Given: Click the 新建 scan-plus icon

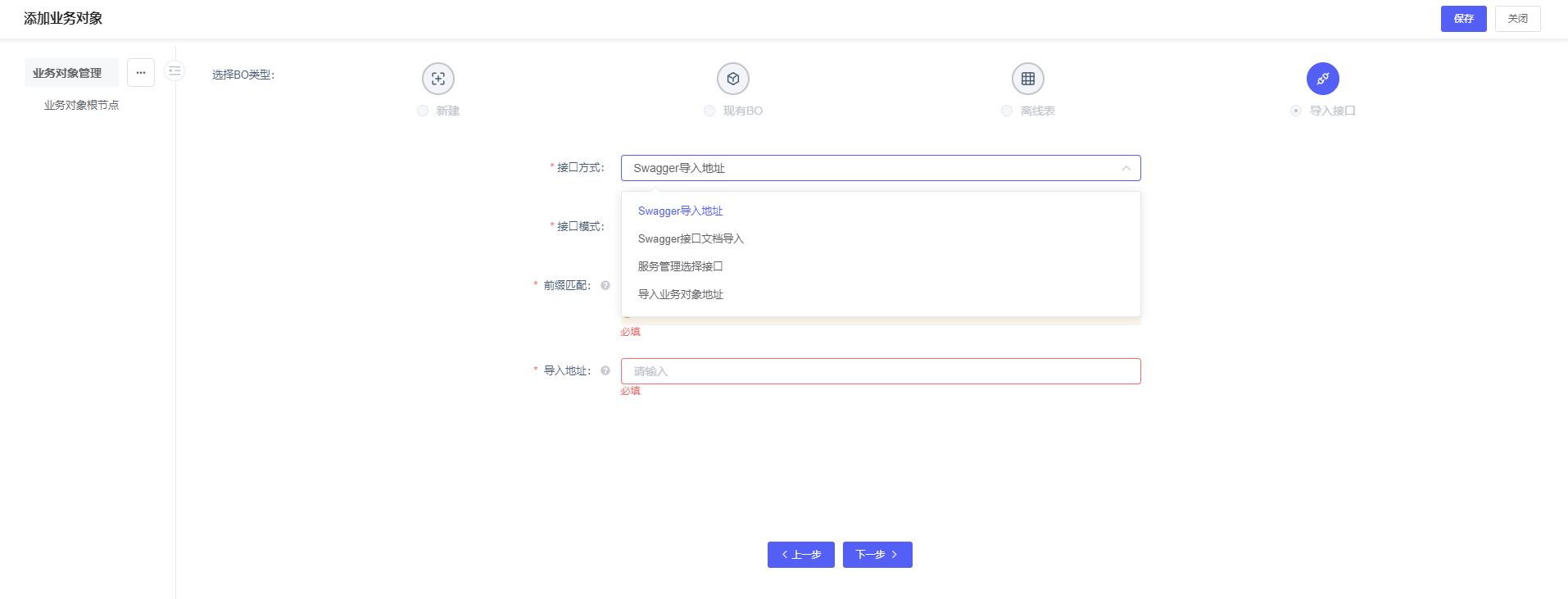Looking at the screenshot, I should point(437,79).
